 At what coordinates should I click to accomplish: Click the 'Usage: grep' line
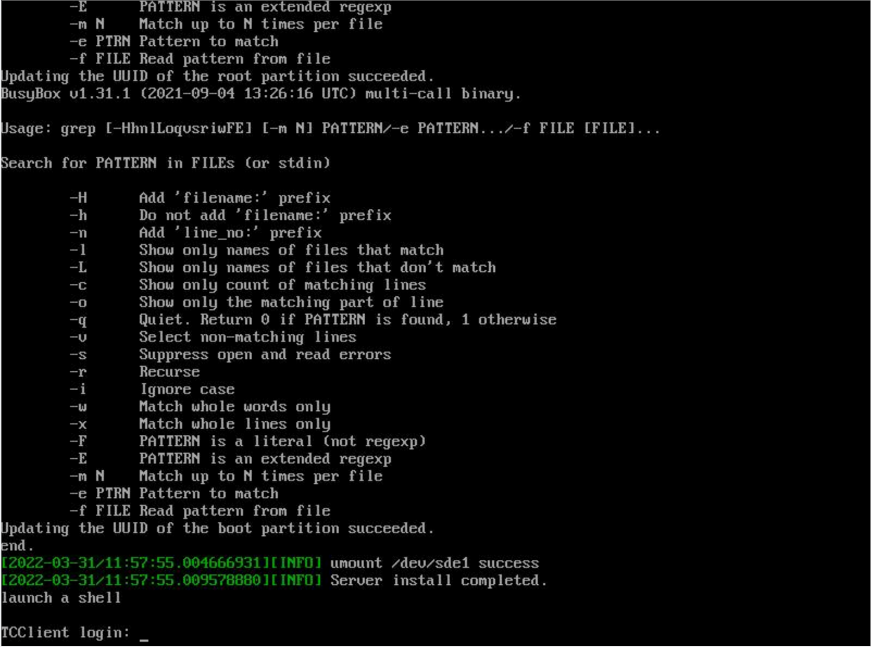[x=330, y=129]
